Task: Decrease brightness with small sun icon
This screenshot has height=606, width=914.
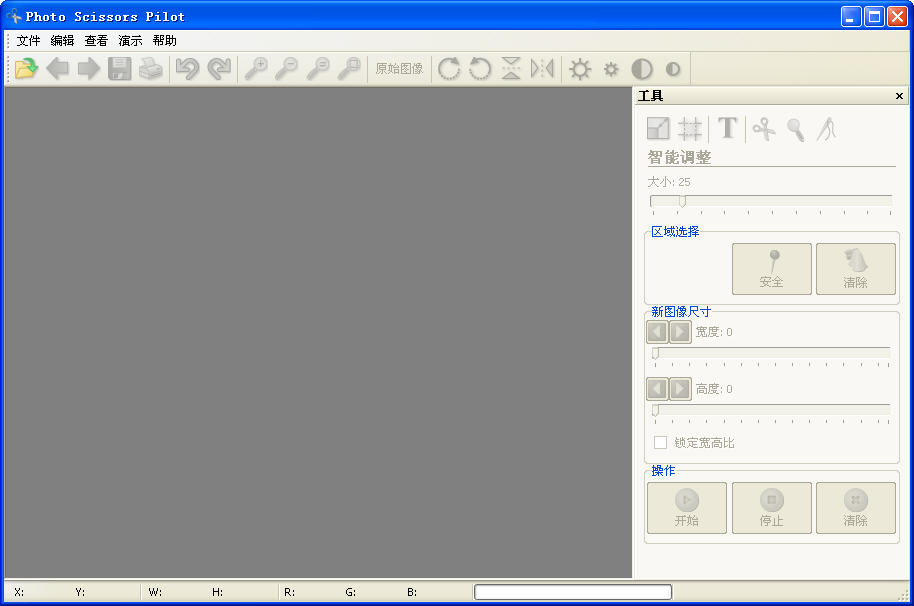Action: point(611,69)
